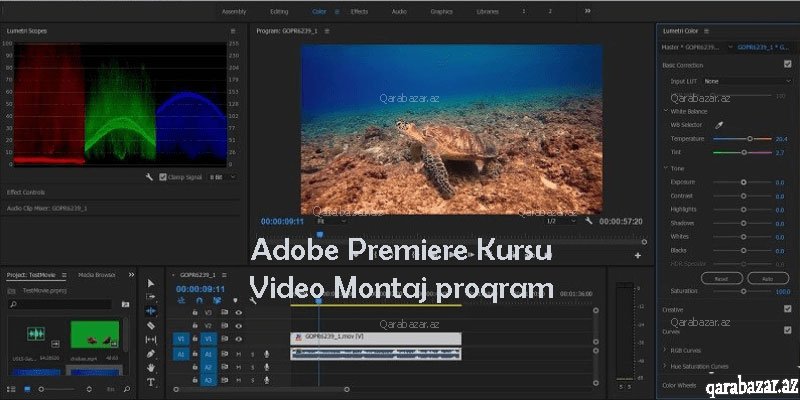This screenshot has height=400, width=800.
Task: Create new search bin in Project panel
Action: pyautogui.click(x=125, y=305)
